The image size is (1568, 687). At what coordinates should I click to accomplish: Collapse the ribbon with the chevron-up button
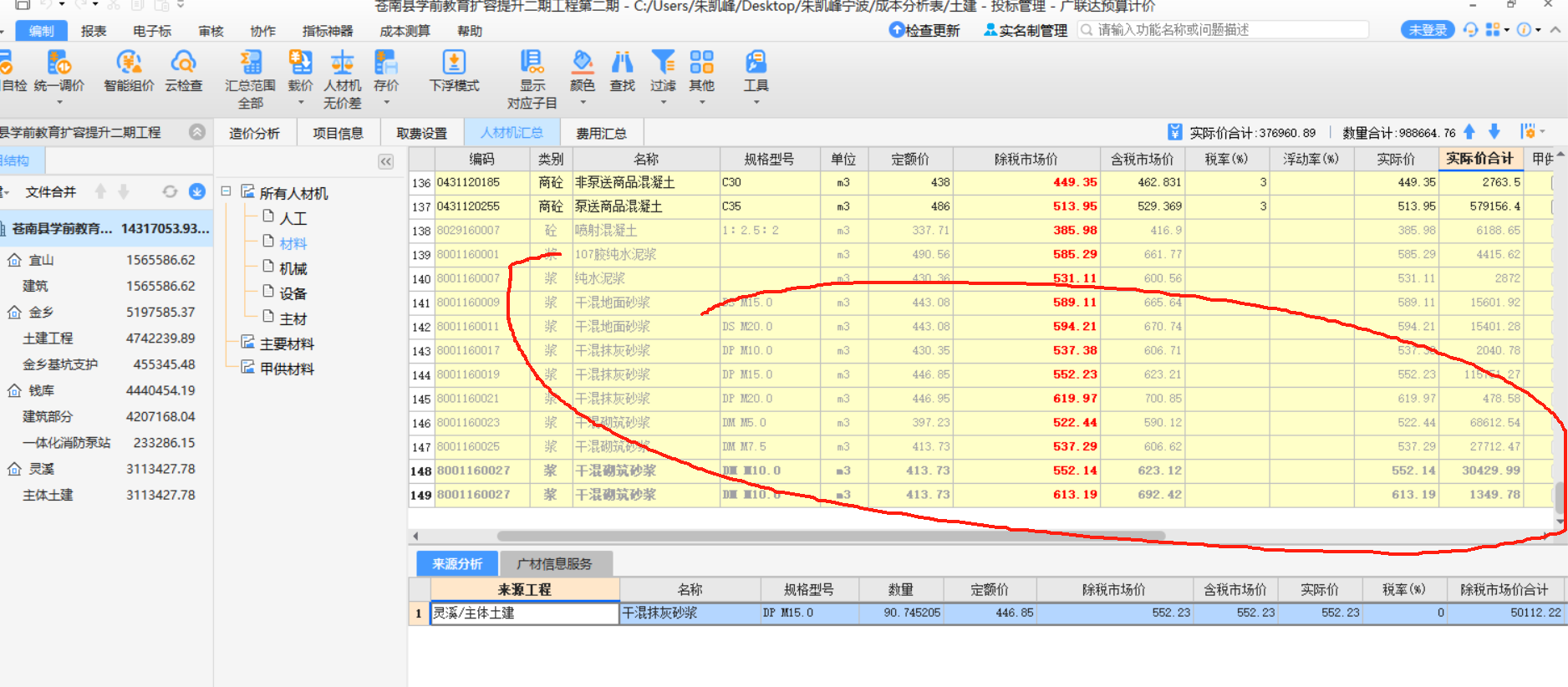(x=1555, y=30)
